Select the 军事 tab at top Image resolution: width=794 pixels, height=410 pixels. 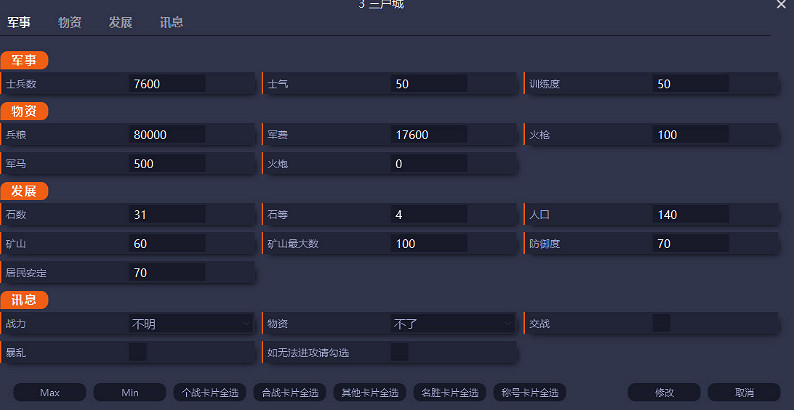click(x=19, y=22)
